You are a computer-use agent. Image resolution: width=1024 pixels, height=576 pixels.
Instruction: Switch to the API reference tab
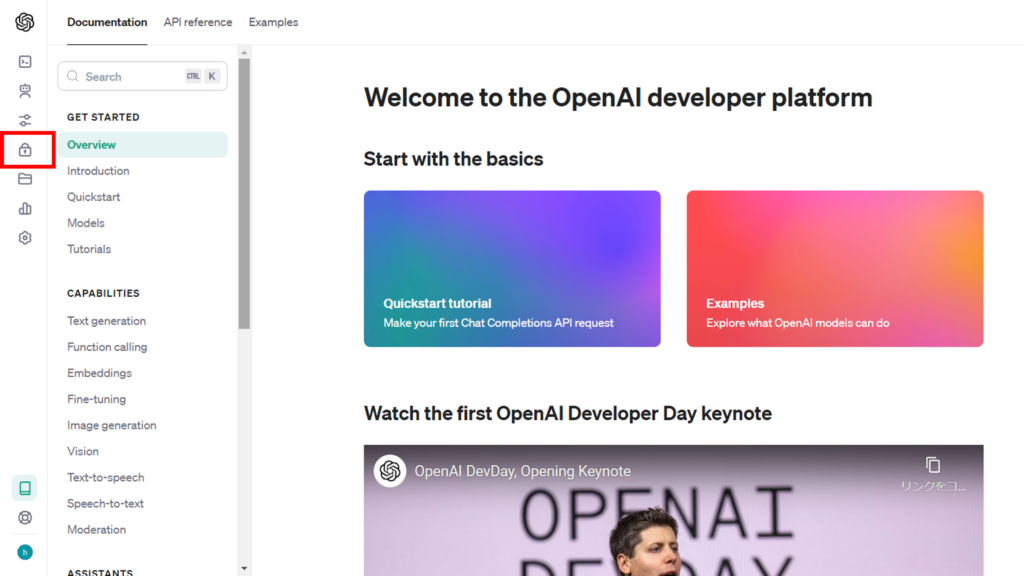pos(198,22)
